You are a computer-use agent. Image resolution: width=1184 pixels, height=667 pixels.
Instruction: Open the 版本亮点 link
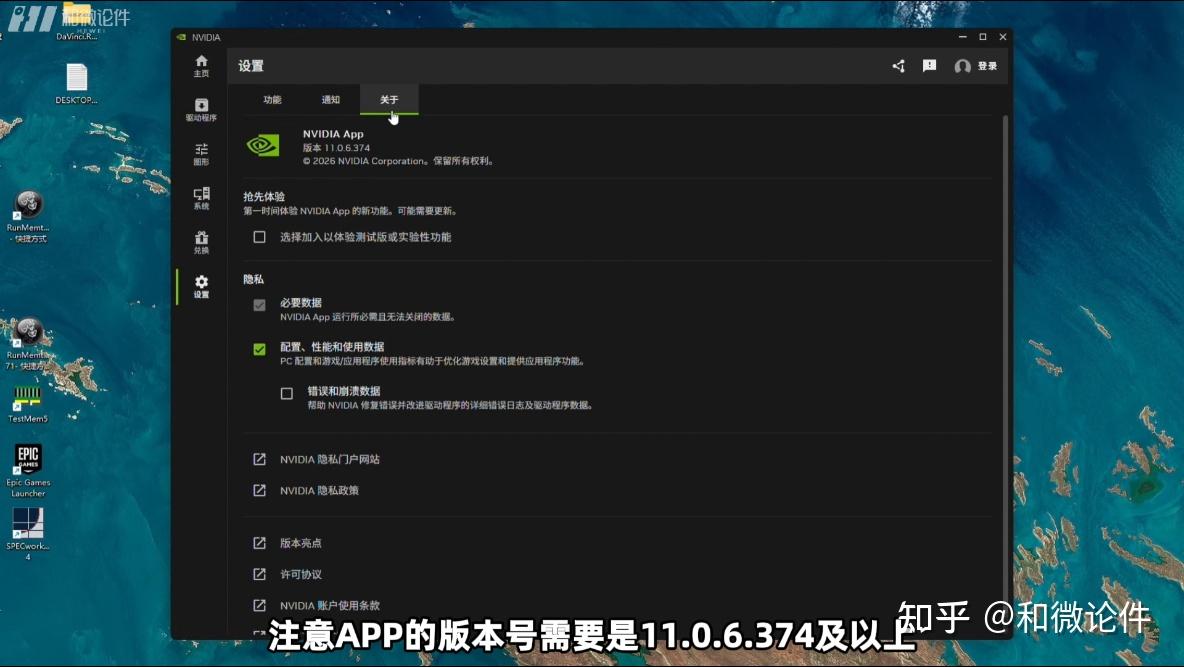pyautogui.click(x=301, y=543)
